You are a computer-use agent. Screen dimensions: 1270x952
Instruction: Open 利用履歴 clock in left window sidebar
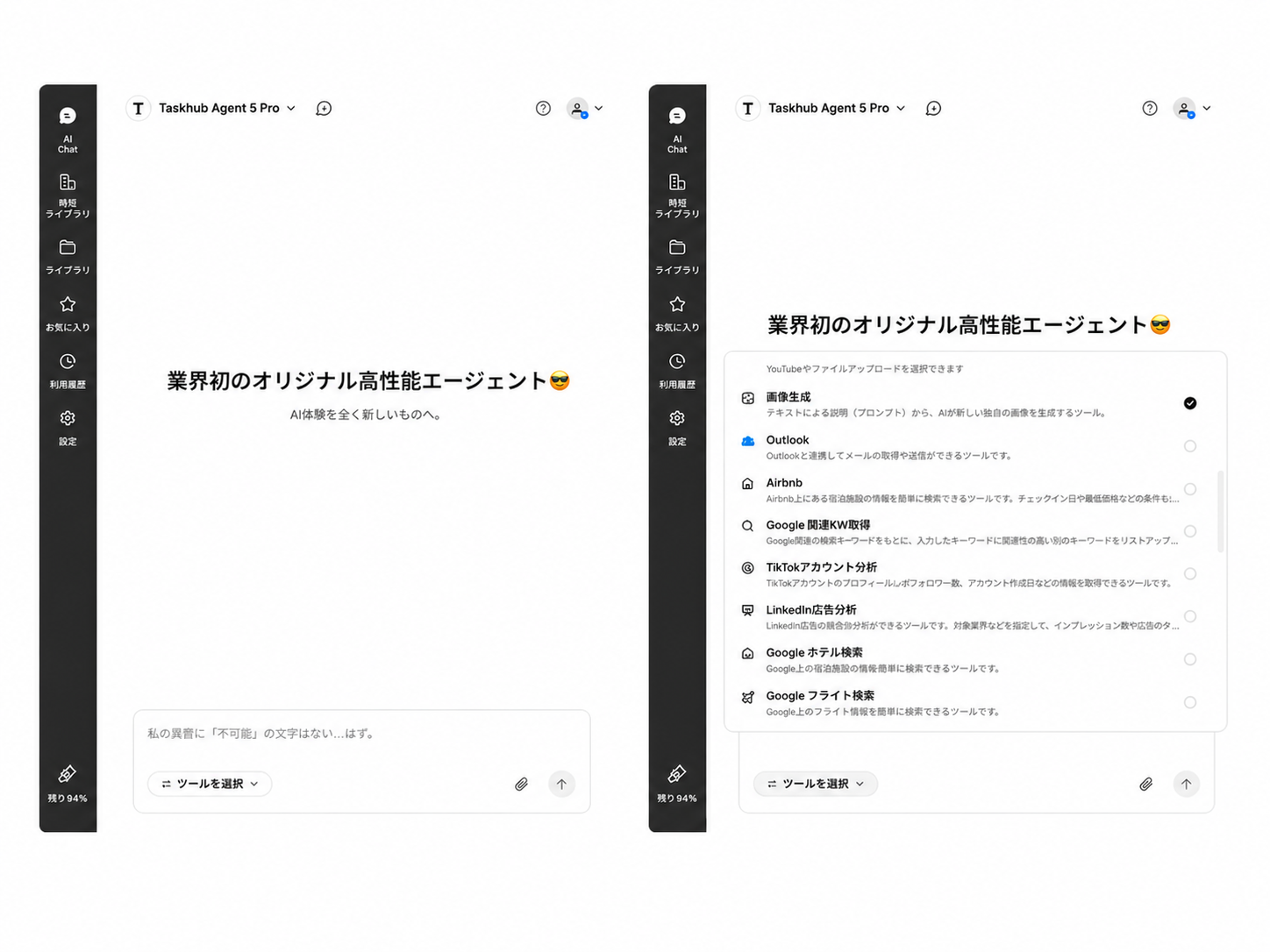pos(68,371)
